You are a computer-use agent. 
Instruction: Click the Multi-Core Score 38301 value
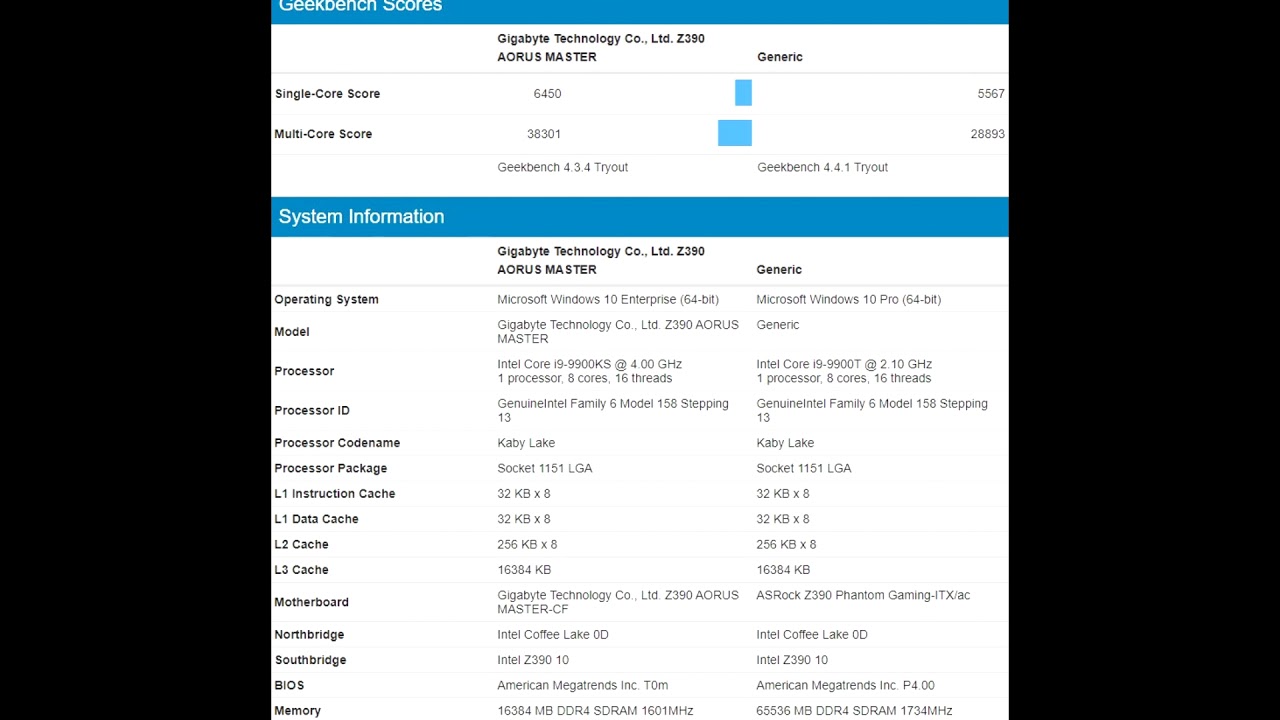click(544, 134)
